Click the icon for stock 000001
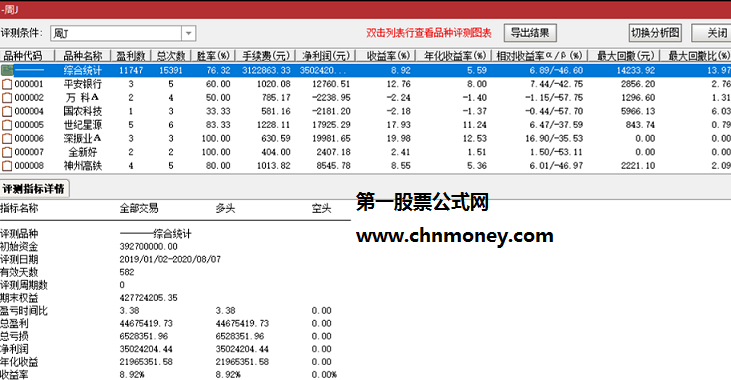Screen dimensions: 731x380 pyautogui.click(x=7, y=84)
